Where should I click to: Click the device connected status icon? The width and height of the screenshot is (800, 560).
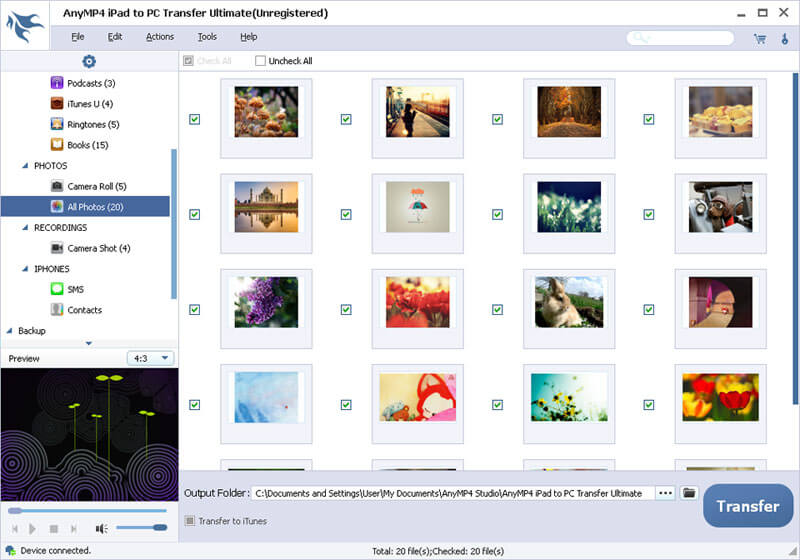tap(10, 551)
